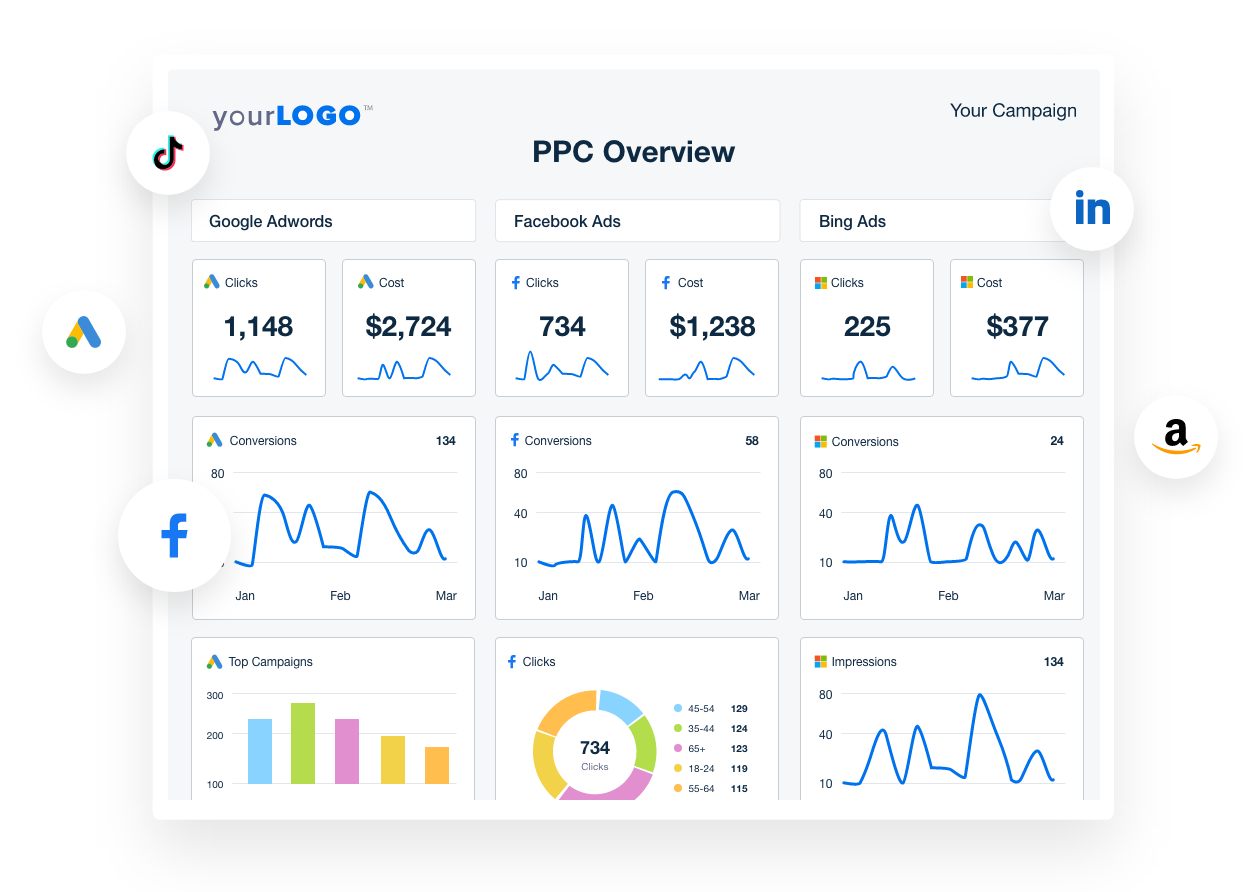Click the Amazon logo circle icon
This screenshot has height=892, width=1248.
[1176, 437]
